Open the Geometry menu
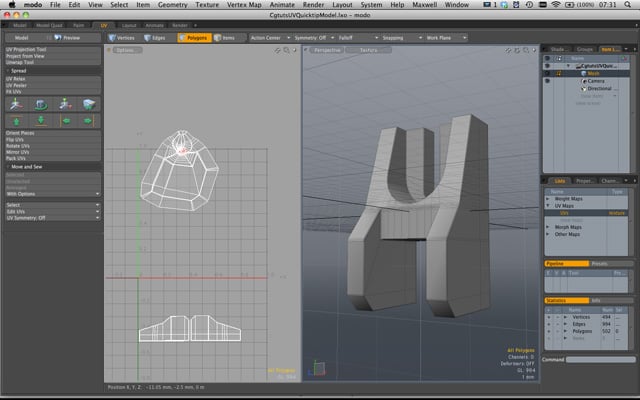 pyautogui.click(x=171, y=6)
